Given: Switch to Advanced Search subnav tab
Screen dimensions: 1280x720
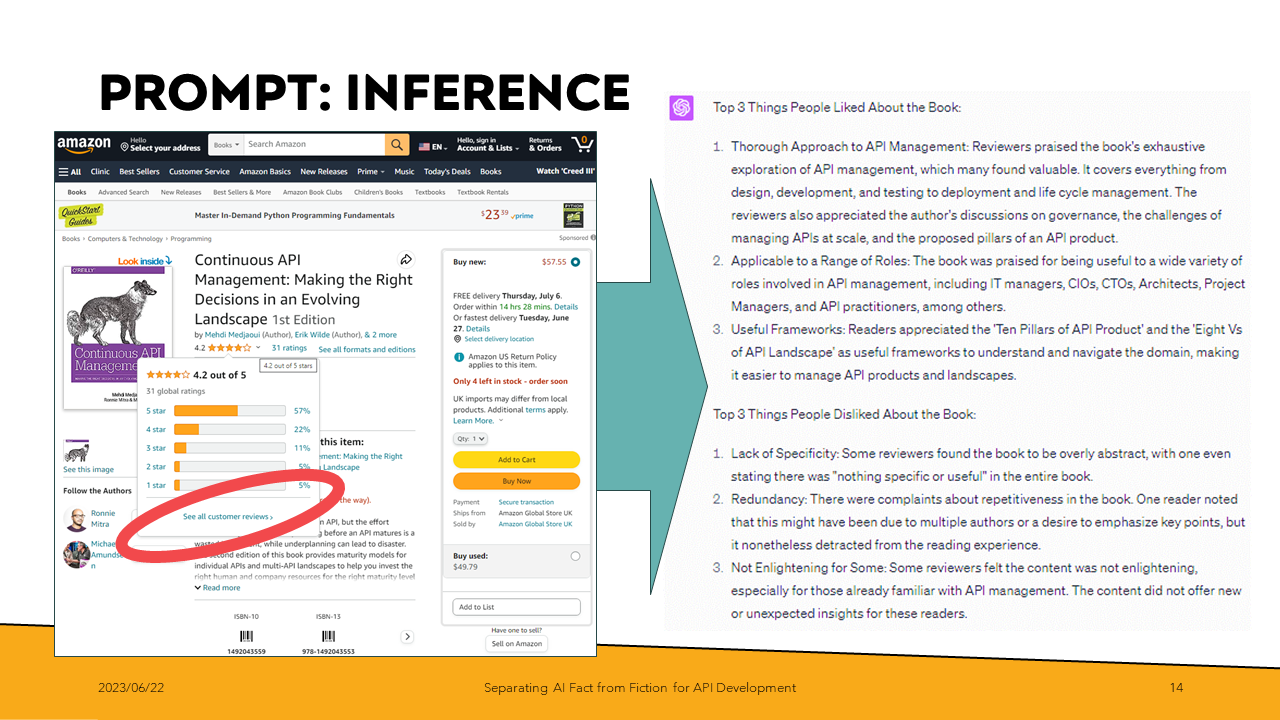Looking at the screenshot, I should (123, 192).
